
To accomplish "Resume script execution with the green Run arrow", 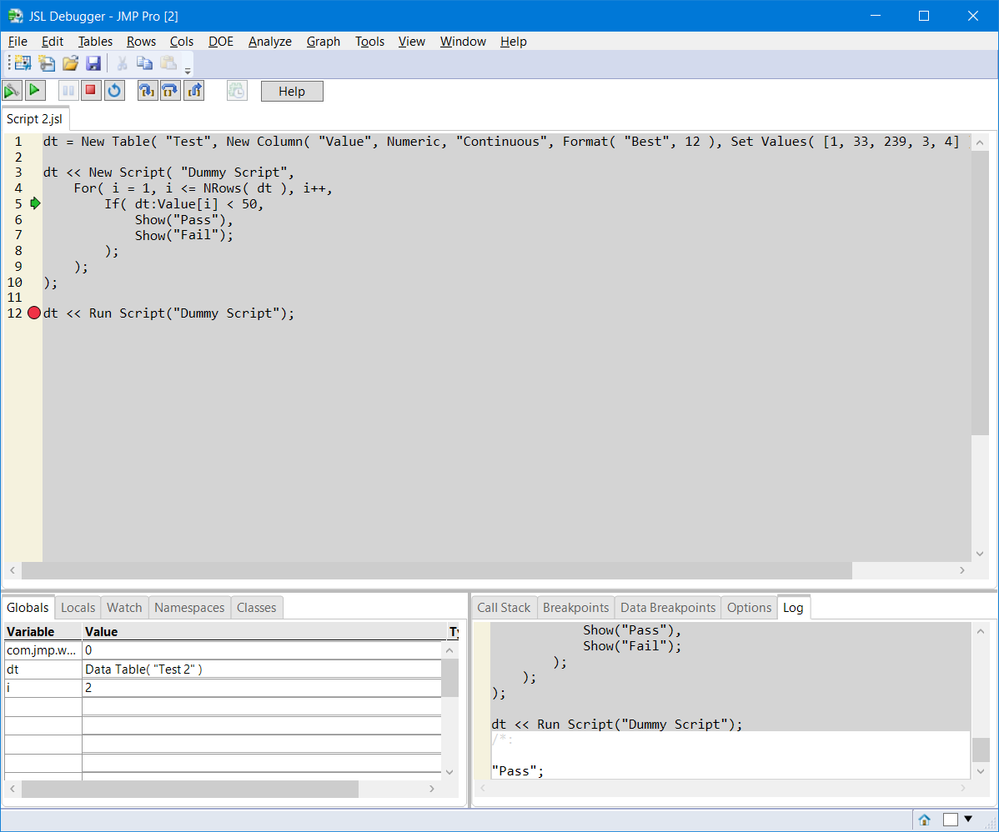I will [35, 90].
